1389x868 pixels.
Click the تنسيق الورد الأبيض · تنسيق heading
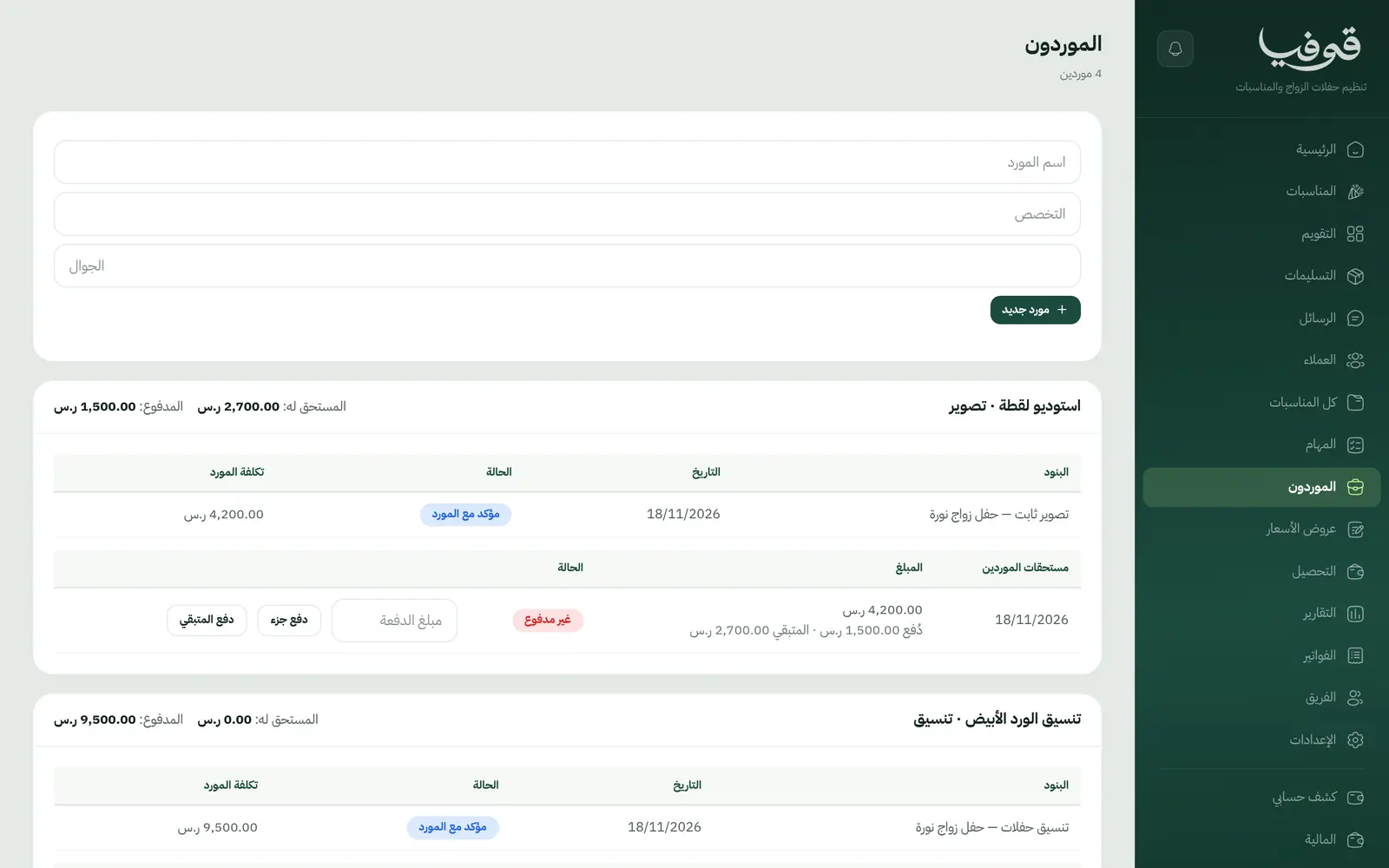[997, 720]
